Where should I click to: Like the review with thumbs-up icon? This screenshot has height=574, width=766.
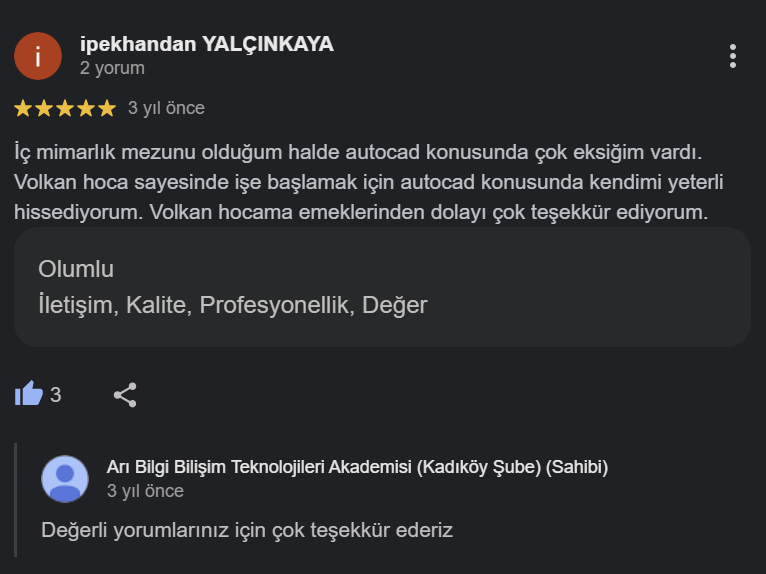coord(29,394)
